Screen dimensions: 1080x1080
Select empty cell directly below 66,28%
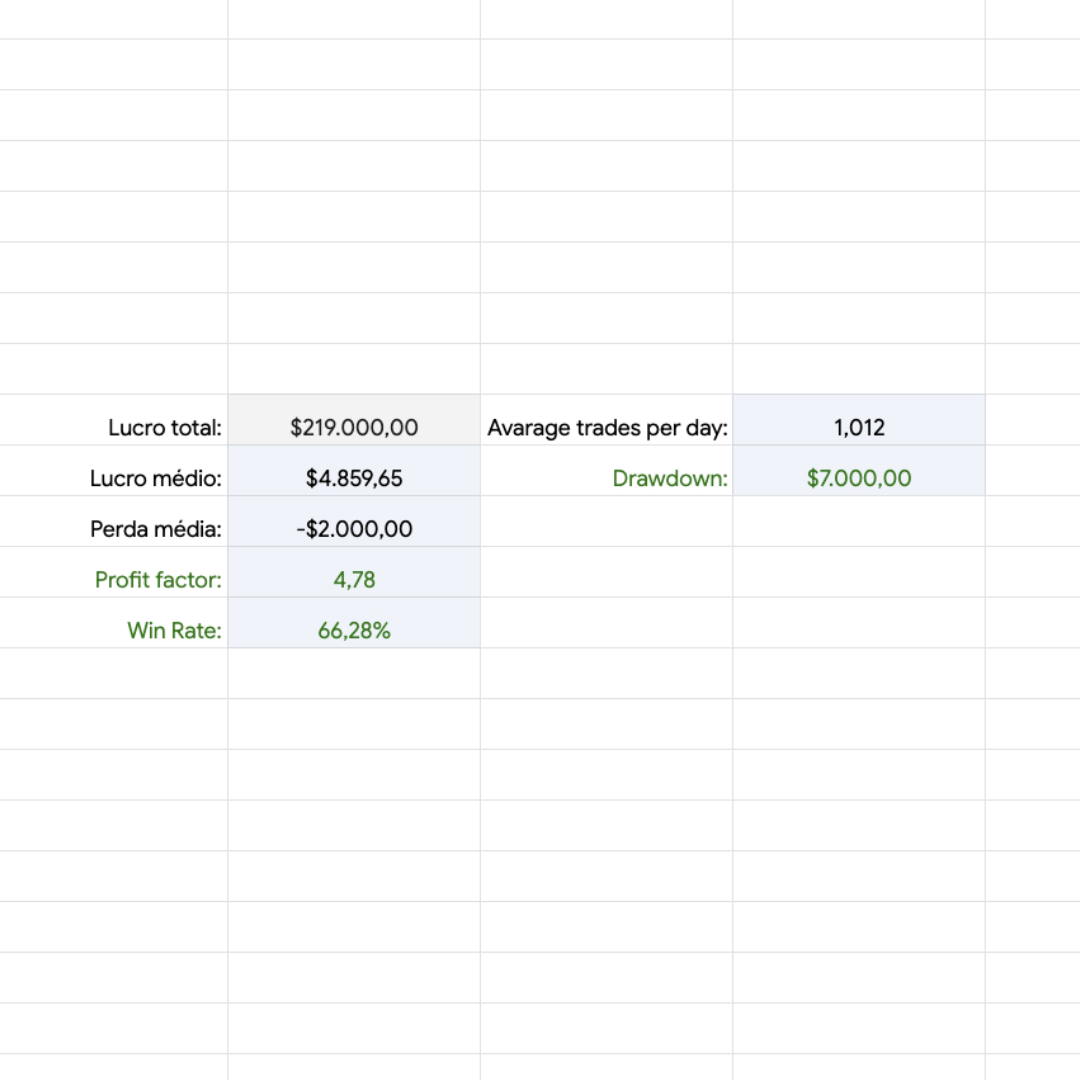coord(354,673)
